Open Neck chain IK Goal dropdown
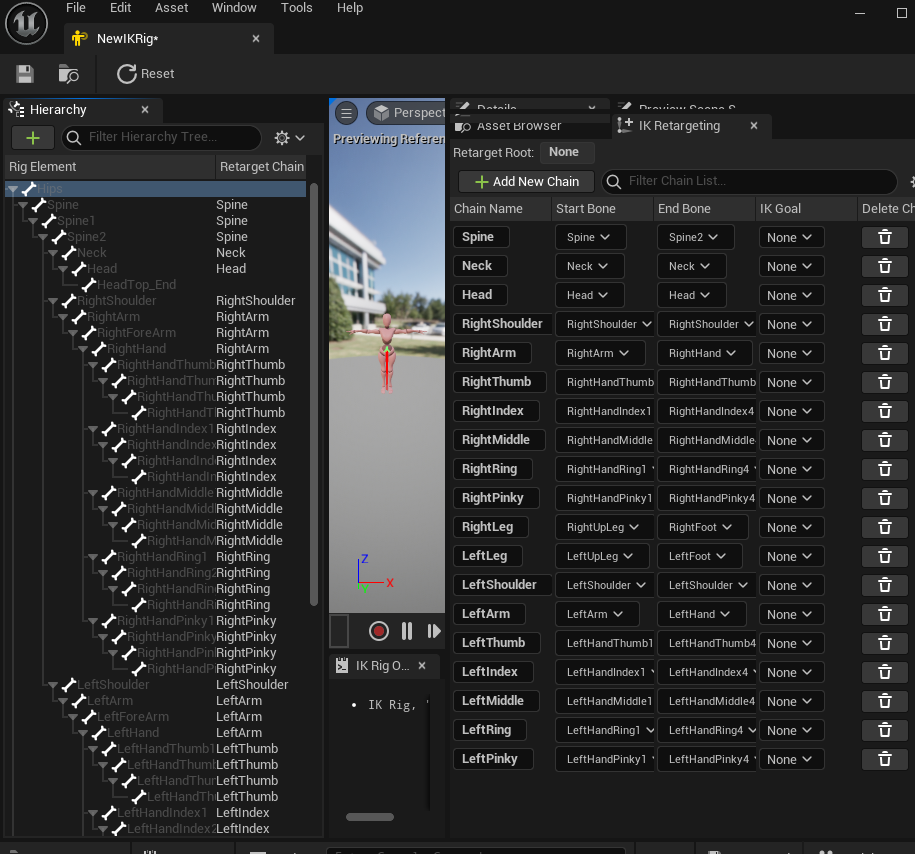 (791, 266)
